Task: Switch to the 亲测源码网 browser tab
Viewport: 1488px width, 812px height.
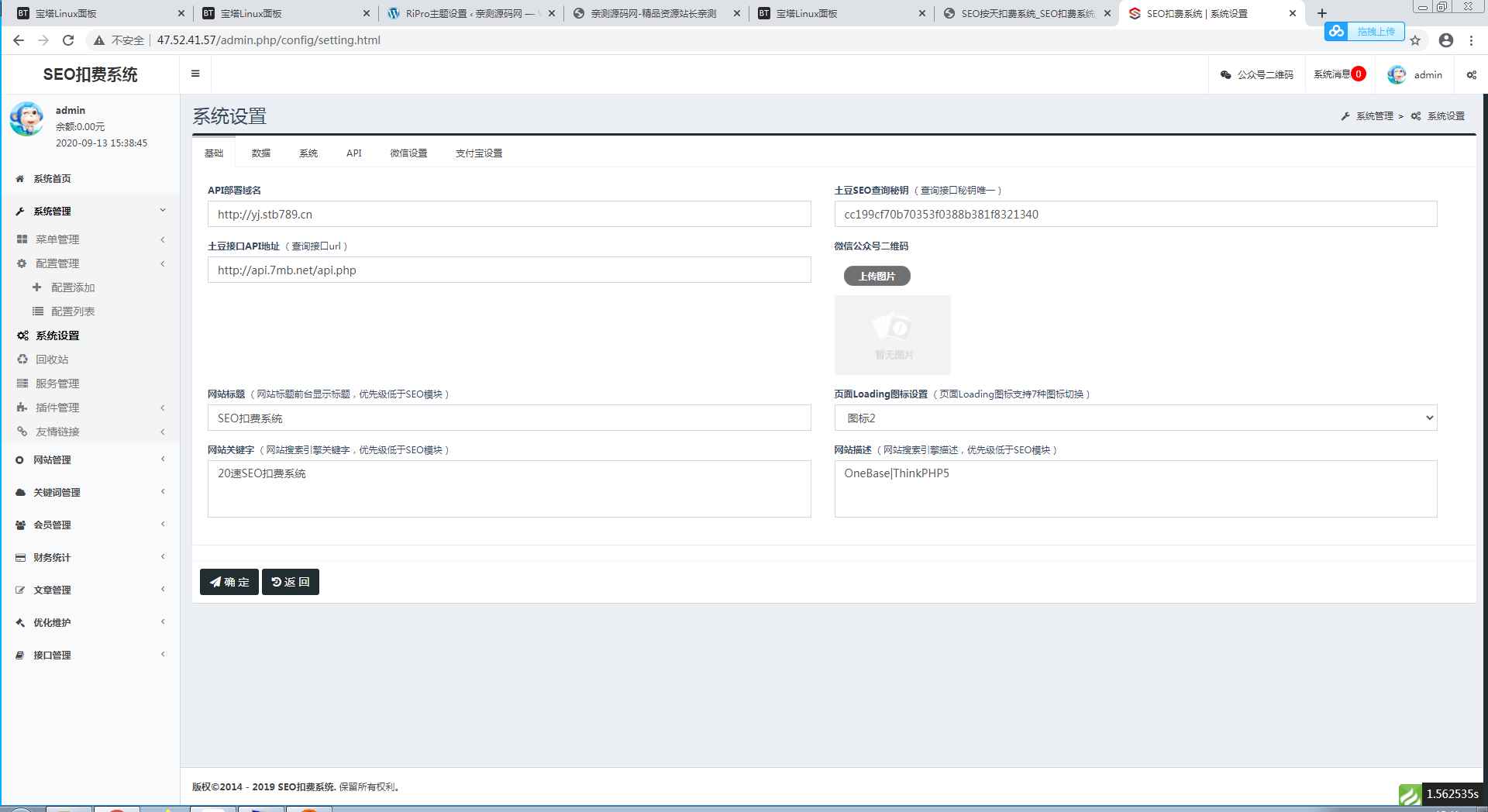Action: (x=656, y=13)
